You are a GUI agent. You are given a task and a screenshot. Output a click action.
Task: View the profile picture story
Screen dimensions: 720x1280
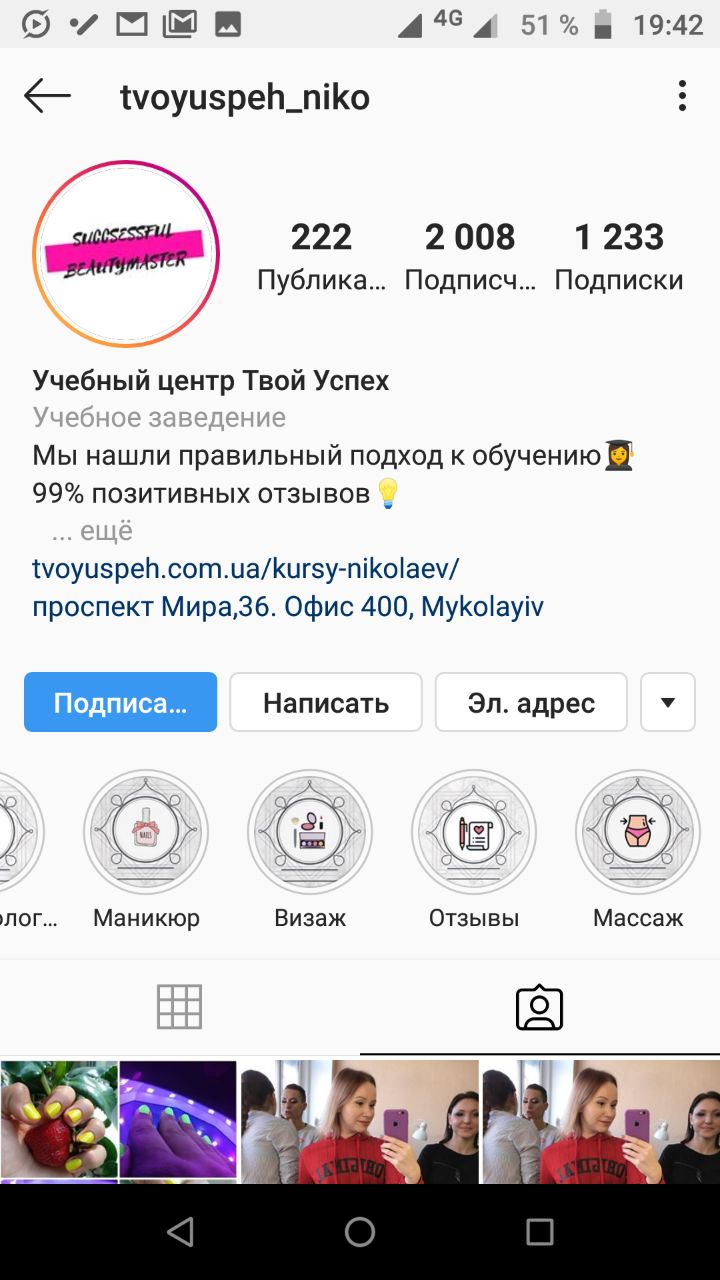pyautogui.click(x=126, y=254)
